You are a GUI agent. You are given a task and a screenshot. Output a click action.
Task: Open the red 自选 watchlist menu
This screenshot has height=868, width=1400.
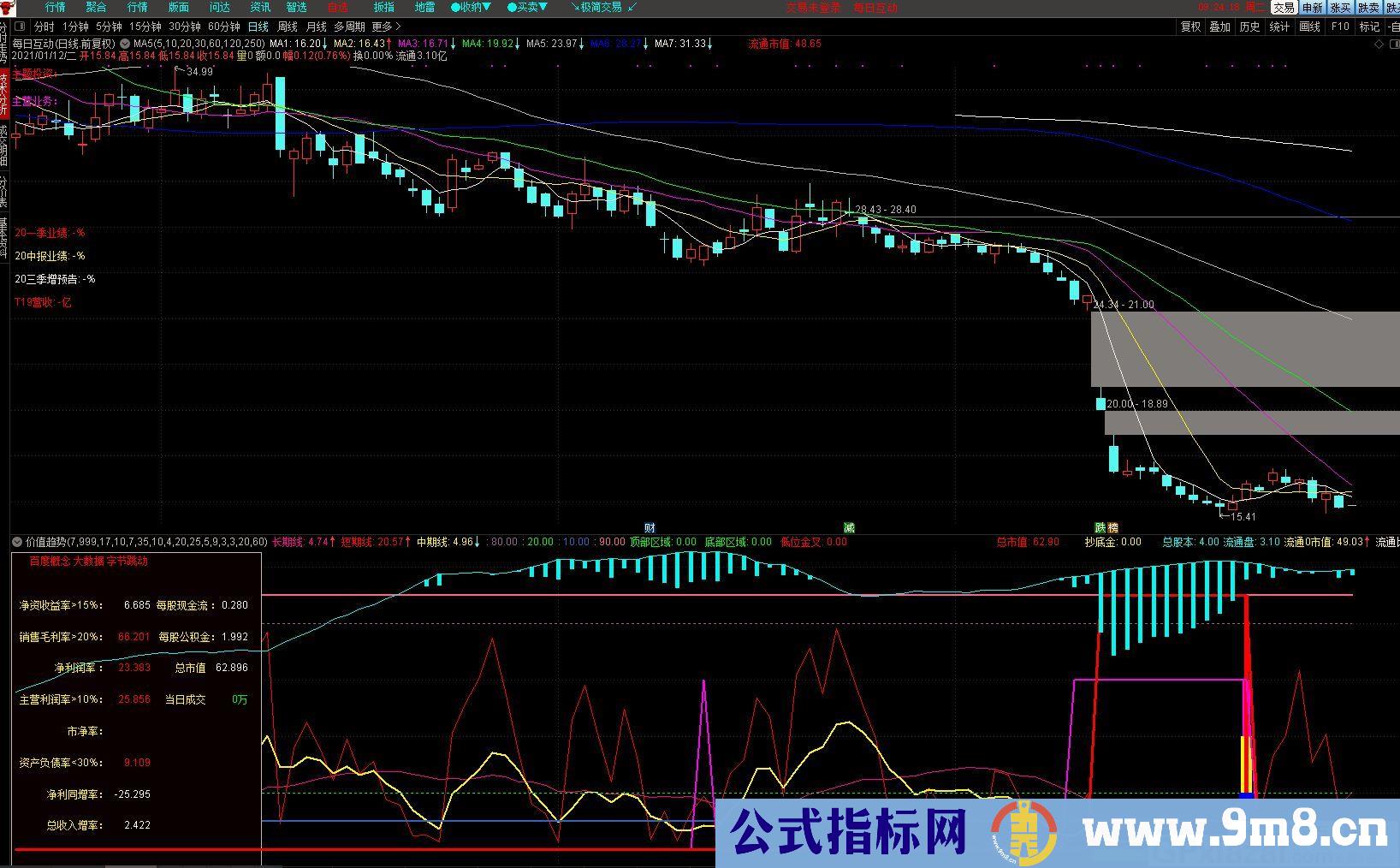point(337,7)
